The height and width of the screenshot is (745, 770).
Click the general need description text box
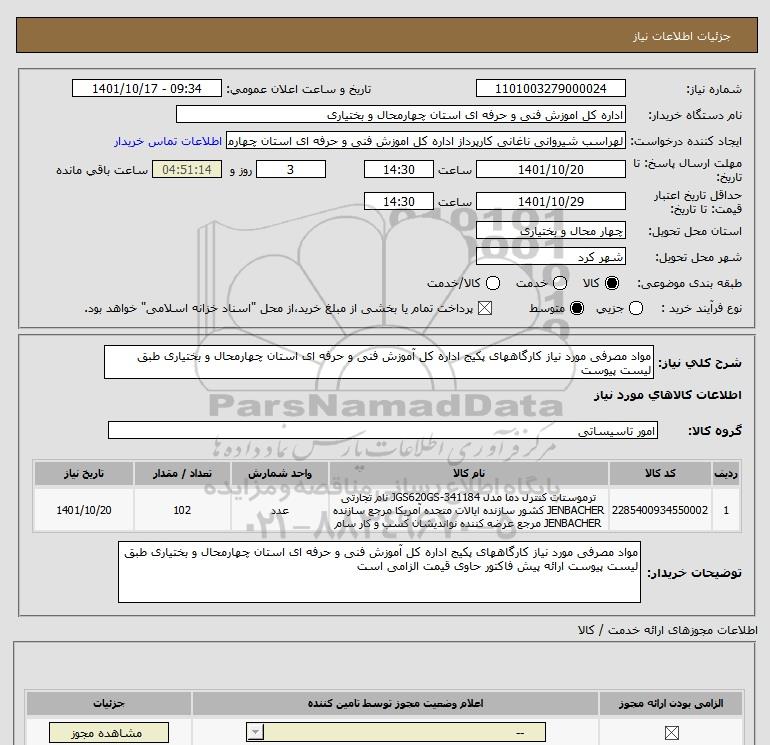[379, 362]
